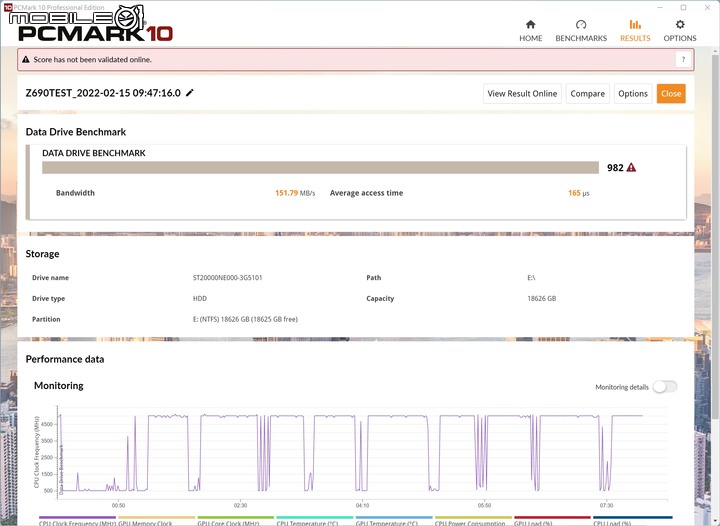Screen dimensions: 720x526
Task: Click View Result Online button
Action: [522, 94]
